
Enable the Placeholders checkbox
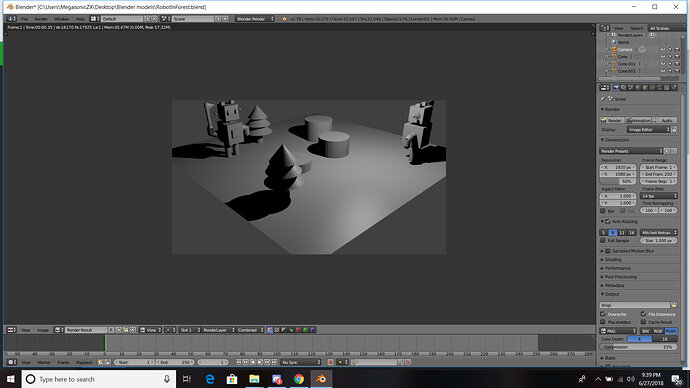603,322
